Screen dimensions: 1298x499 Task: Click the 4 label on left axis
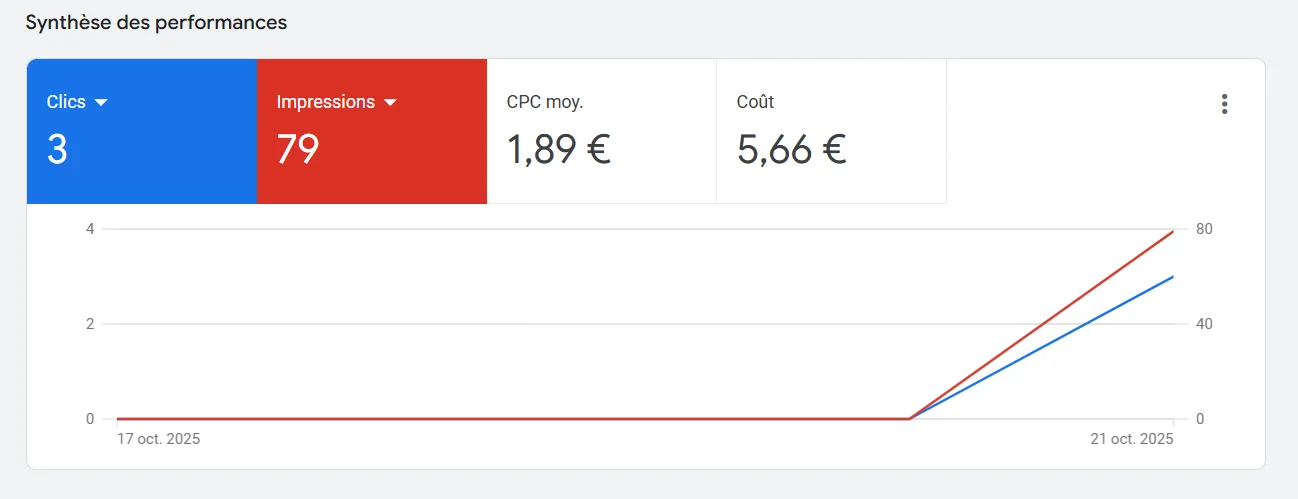(90, 229)
